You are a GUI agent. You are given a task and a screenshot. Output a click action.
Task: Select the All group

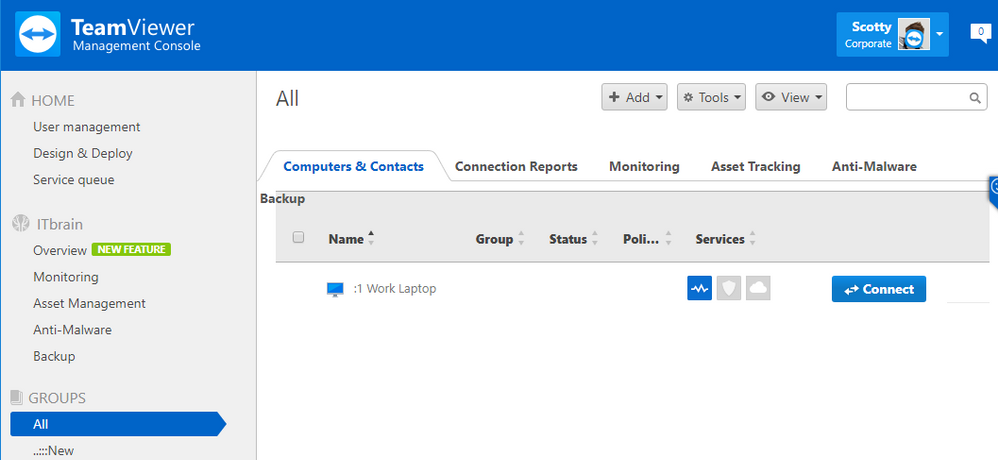click(x=118, y=424)
